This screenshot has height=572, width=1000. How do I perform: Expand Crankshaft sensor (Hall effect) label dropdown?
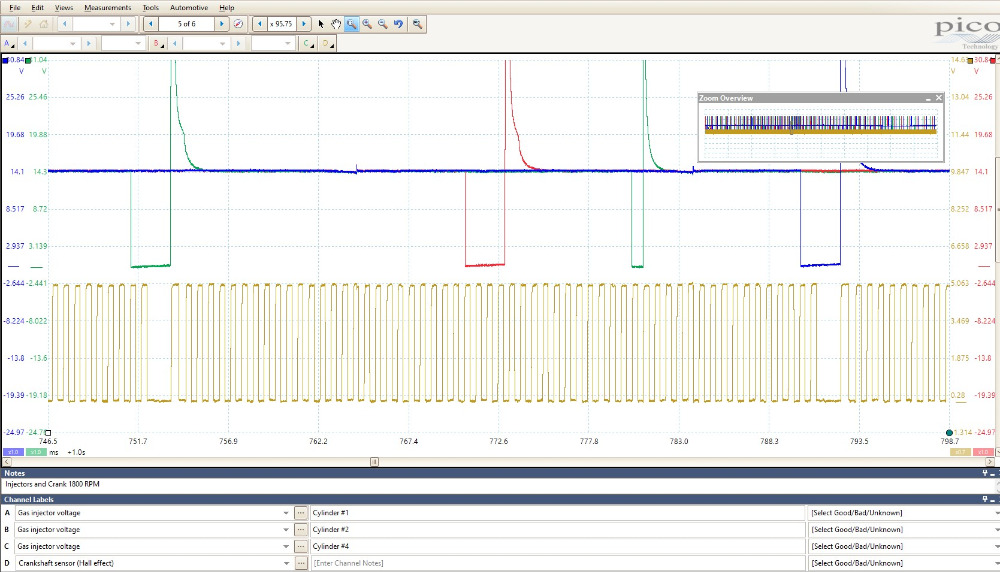click(286, 563)
